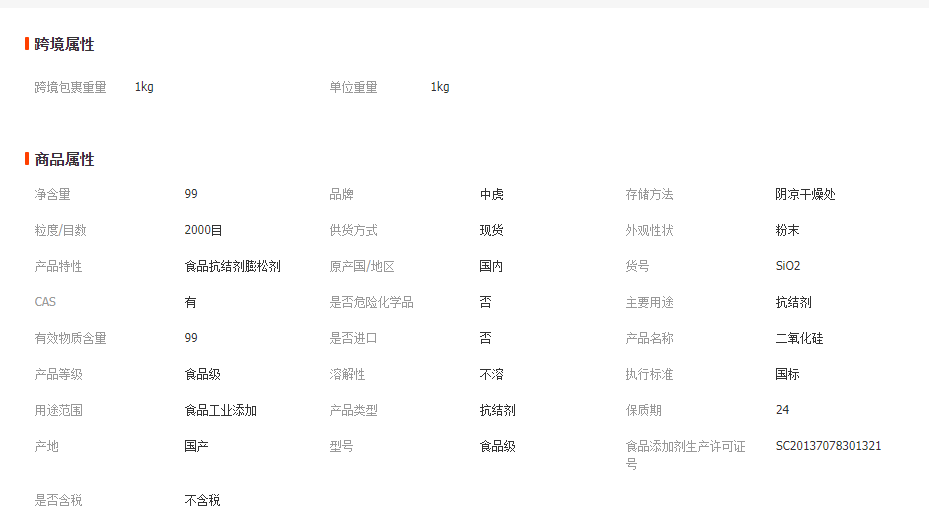Click the 跨境属性 section heading
This screenshot has height=513, width=929.
point(64,44)
